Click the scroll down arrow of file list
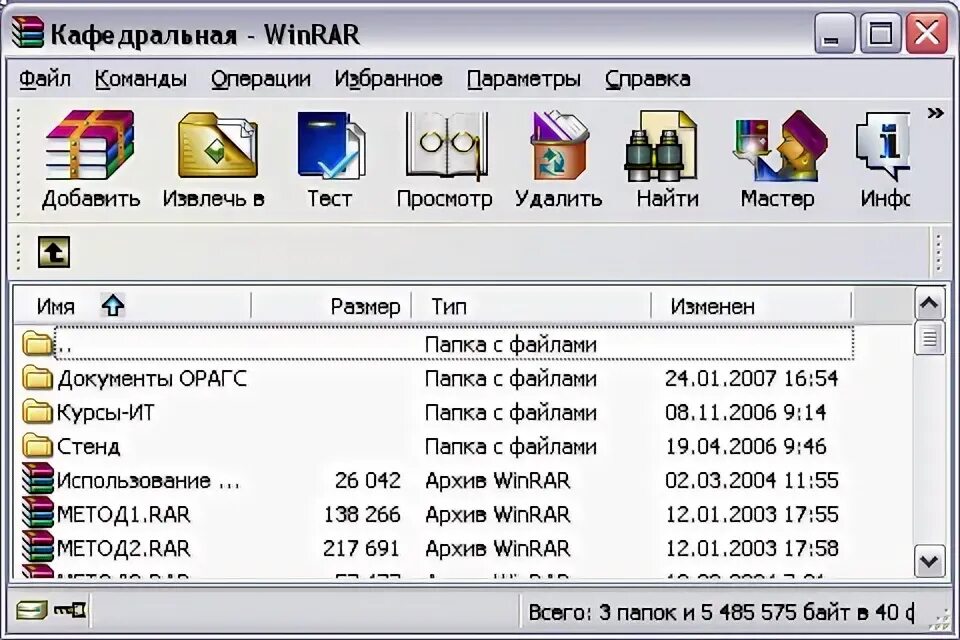960x640 pixels. pos(929,561)
